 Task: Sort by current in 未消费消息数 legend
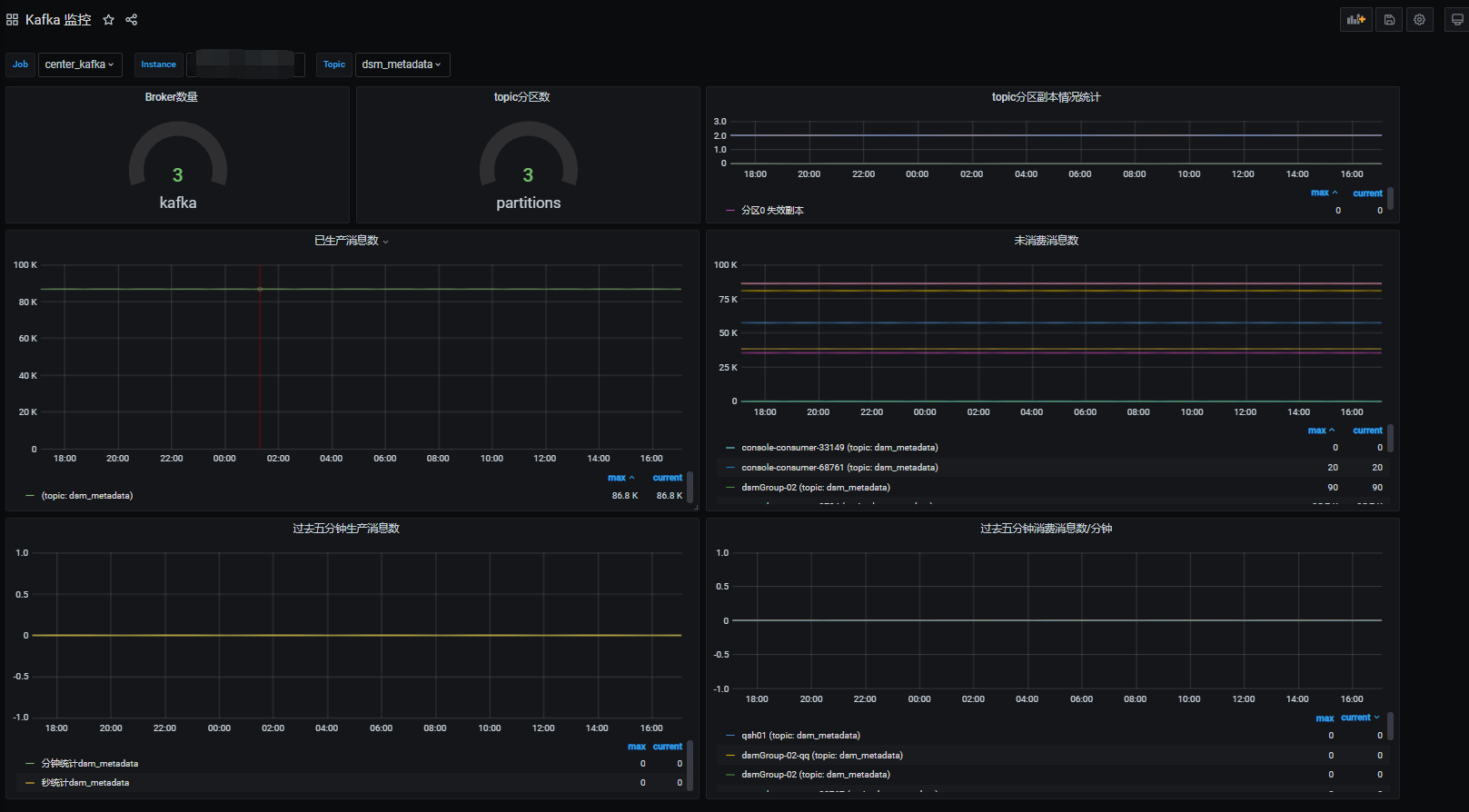[x=1367, y=431]
